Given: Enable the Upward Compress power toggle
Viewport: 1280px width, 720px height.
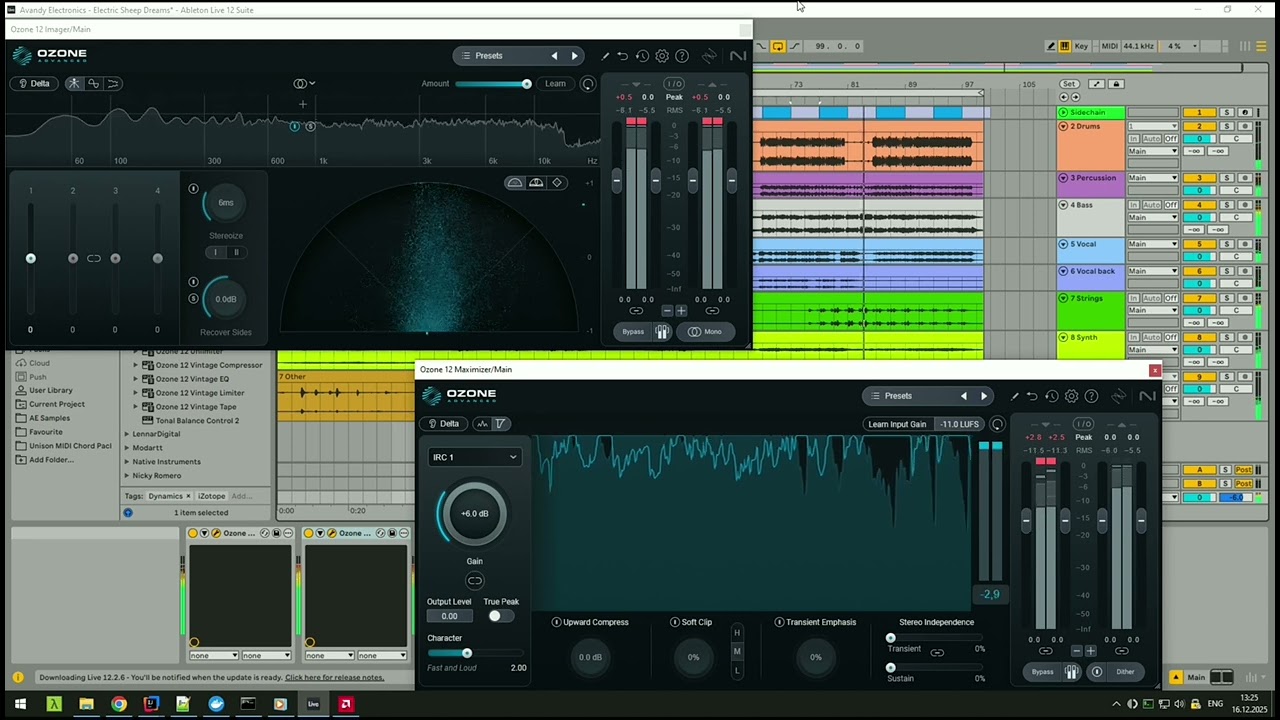Looking at the screenshot, I should (557, 622).
